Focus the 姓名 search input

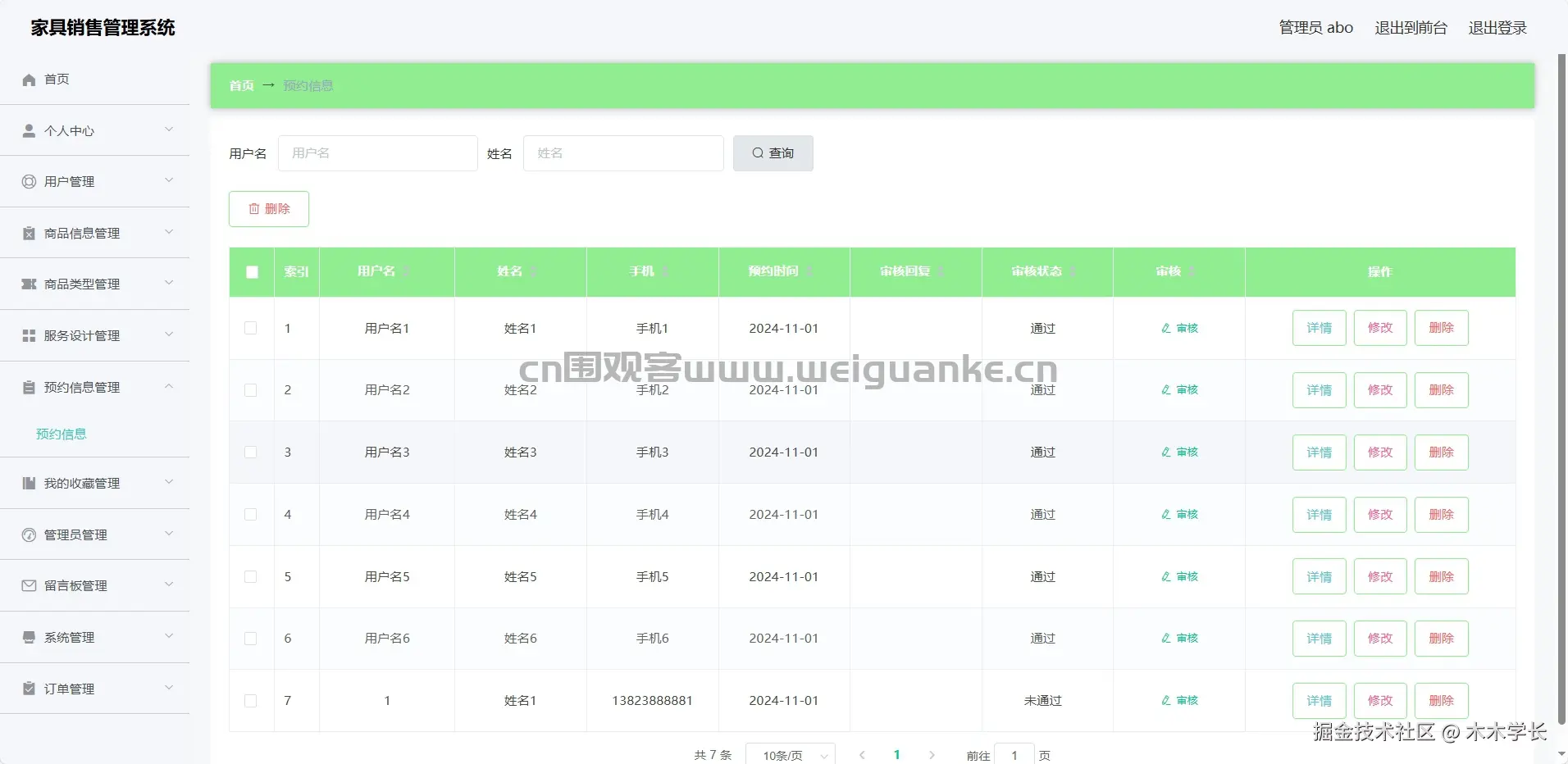coord(623,153)
